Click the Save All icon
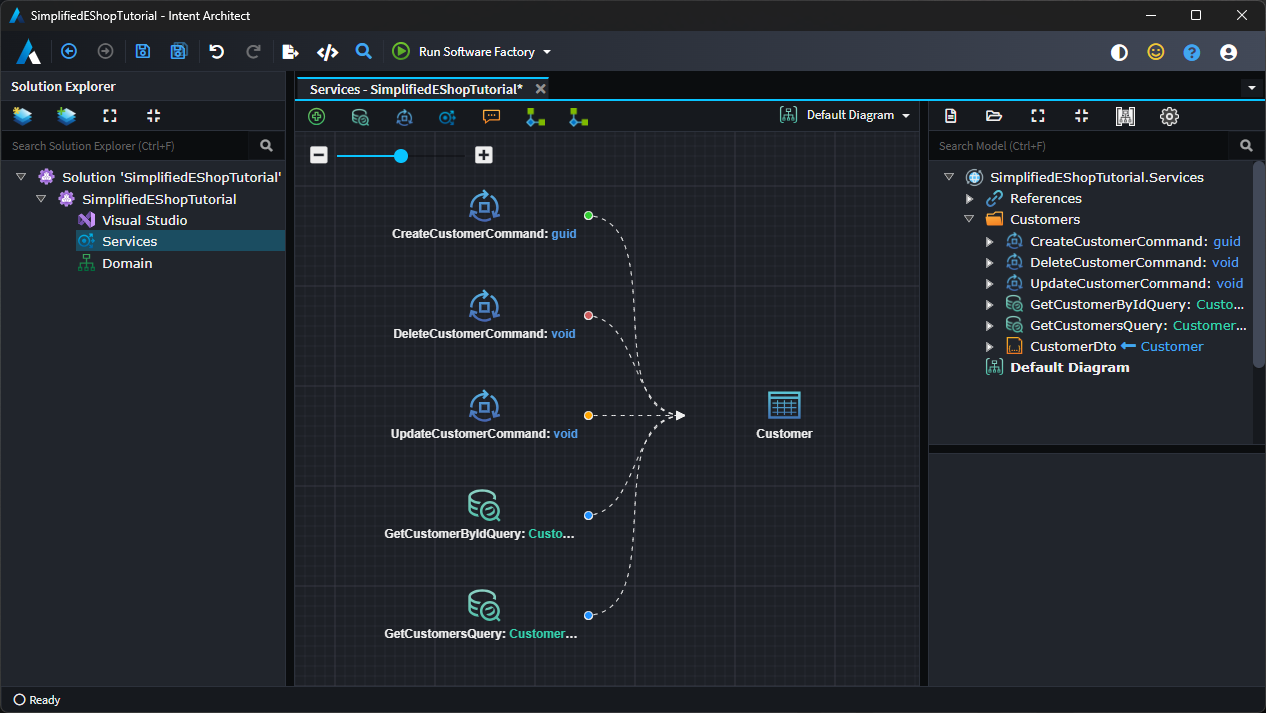 point(179,52)
